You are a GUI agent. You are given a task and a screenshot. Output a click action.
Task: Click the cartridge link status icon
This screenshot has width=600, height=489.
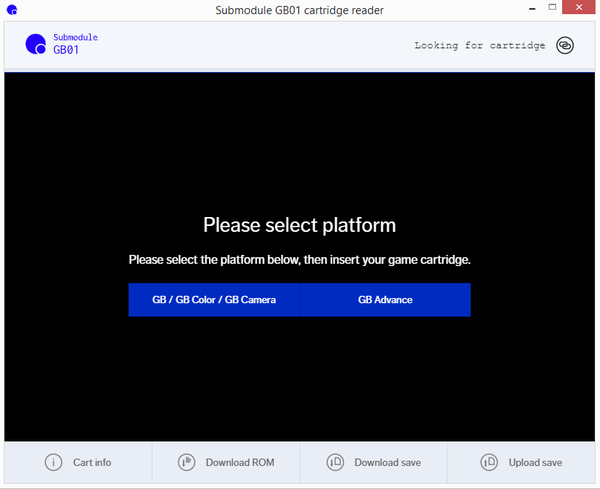pos(565,46)
